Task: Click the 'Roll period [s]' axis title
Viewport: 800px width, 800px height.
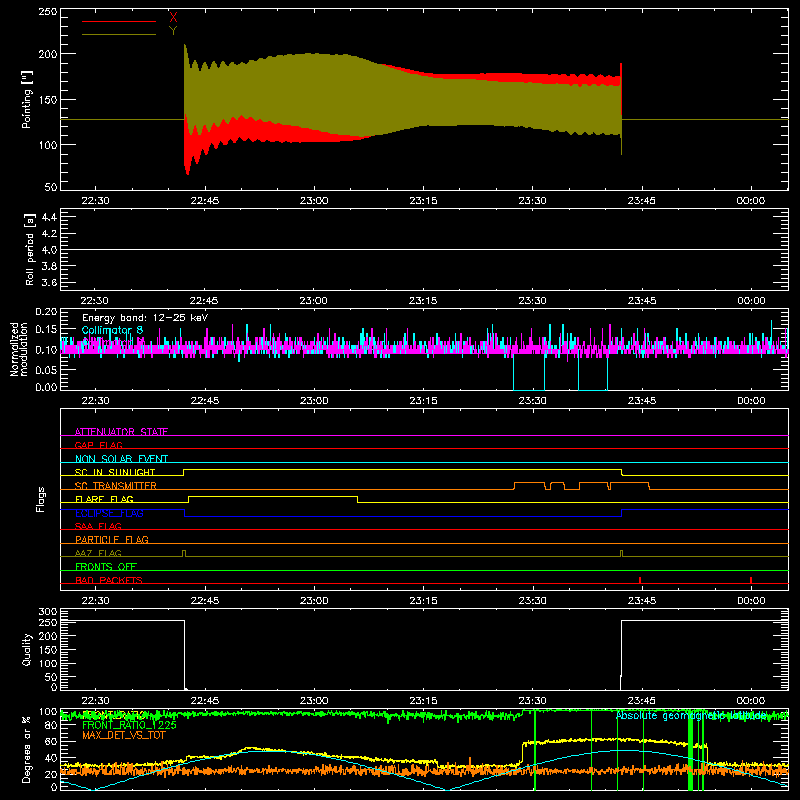Action: tap(29, 249)
